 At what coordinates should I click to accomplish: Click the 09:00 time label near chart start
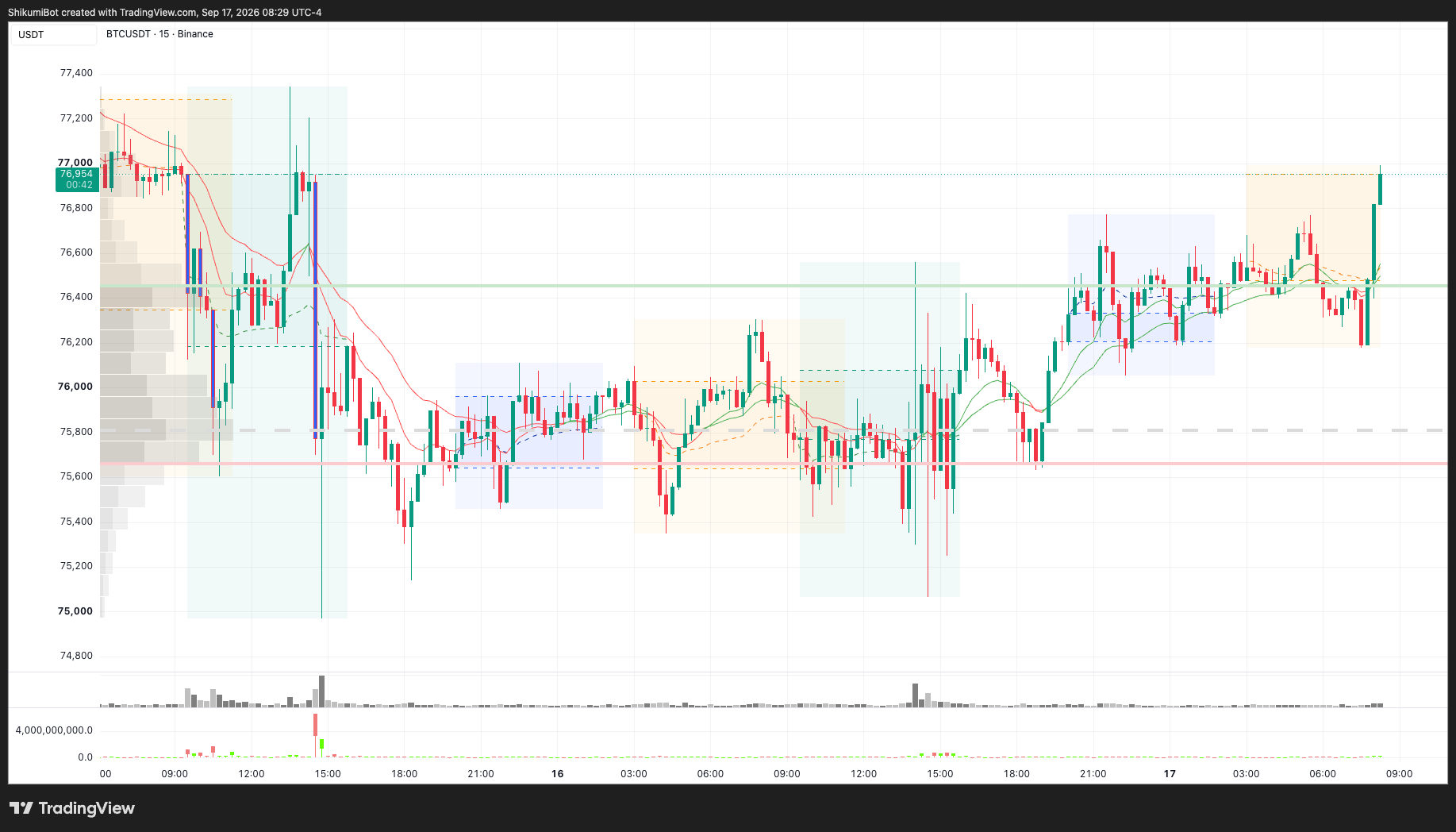(175, 774)
